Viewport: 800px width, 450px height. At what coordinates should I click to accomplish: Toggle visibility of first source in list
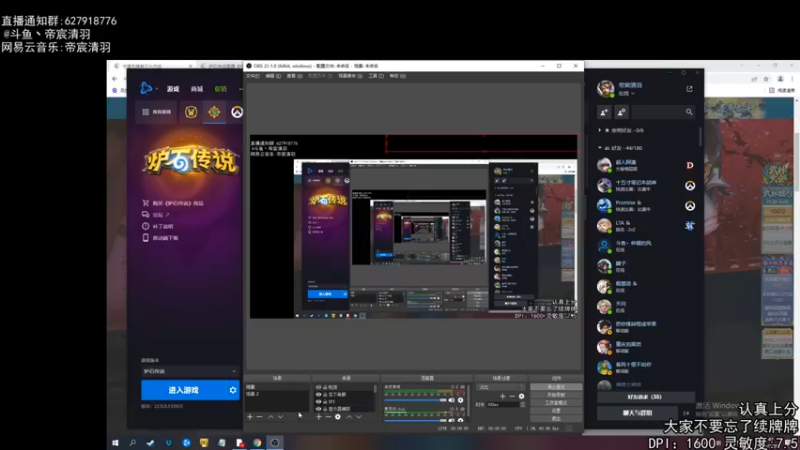(318, 387)
